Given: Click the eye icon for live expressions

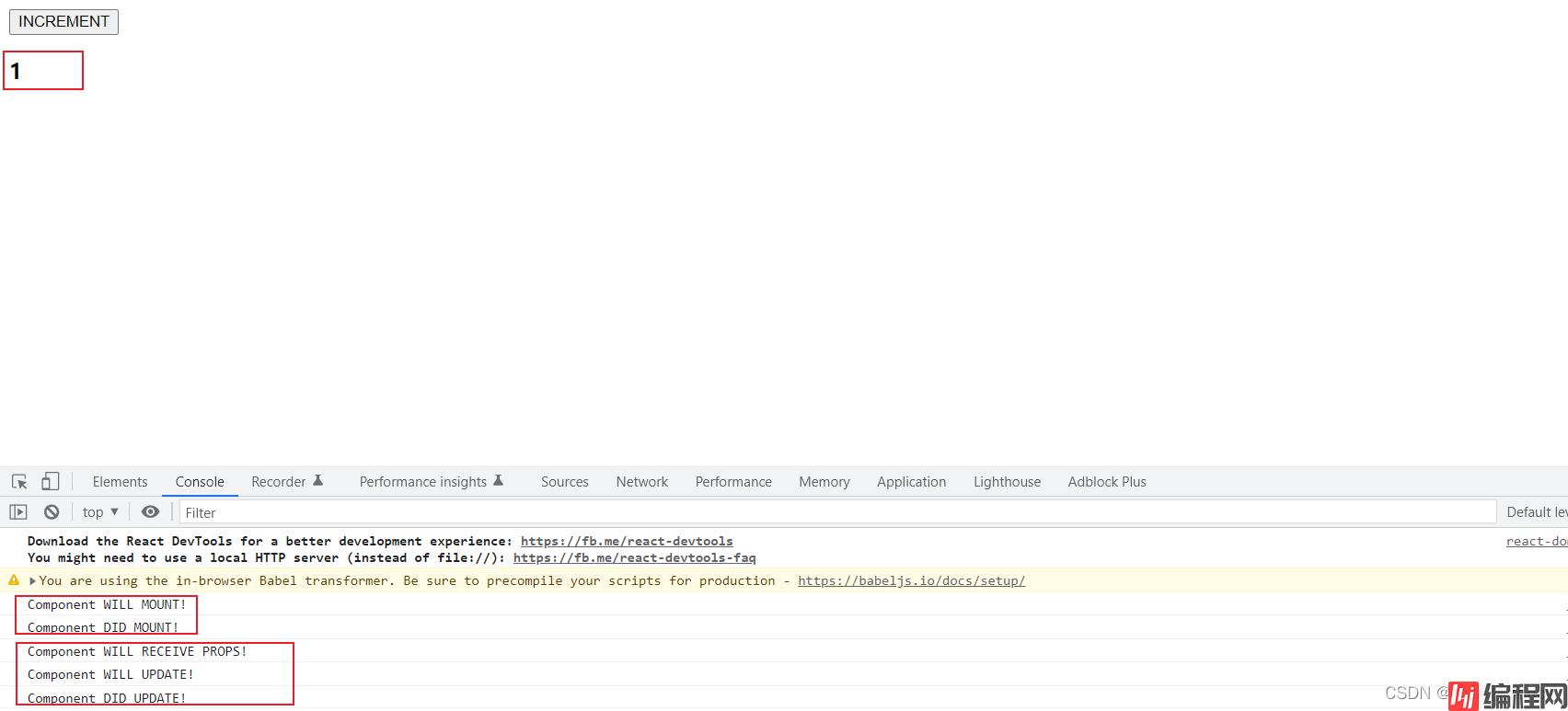Looking at the screenshot, I should pos(150,512).
